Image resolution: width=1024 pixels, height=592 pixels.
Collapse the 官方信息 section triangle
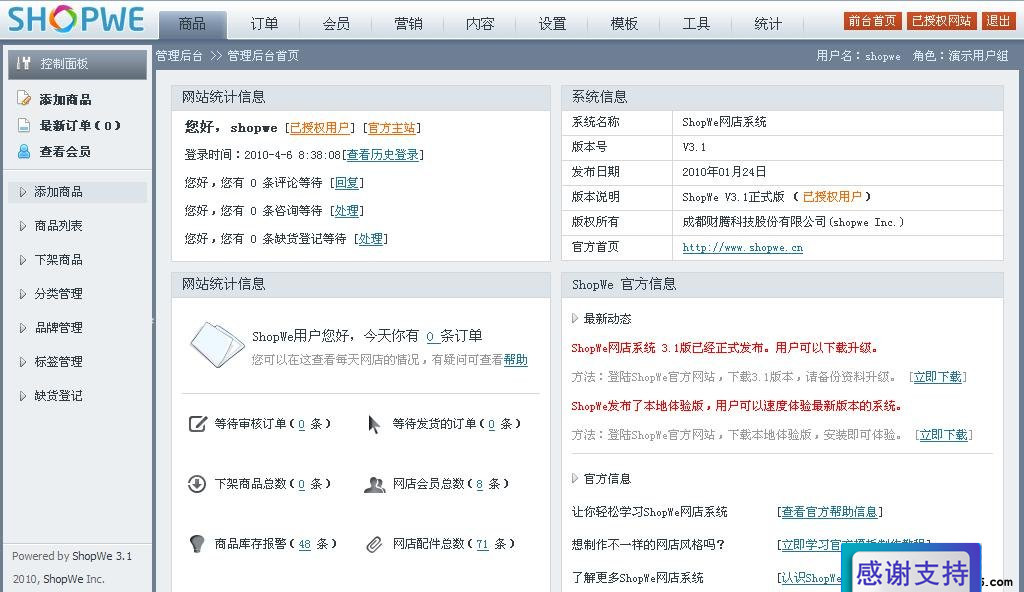[575, 478]
